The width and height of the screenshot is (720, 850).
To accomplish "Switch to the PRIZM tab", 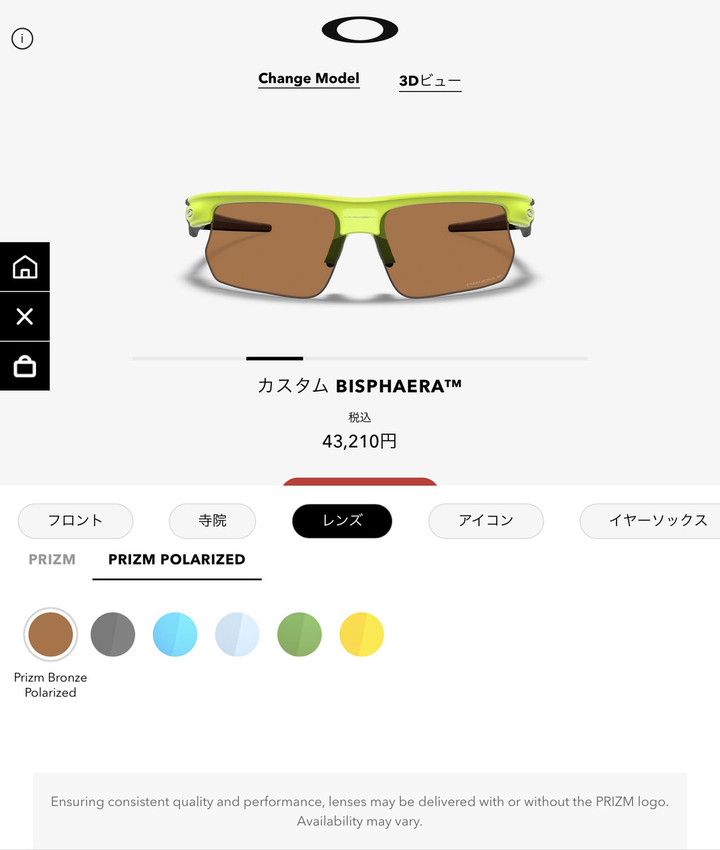I will click(52, 559).
